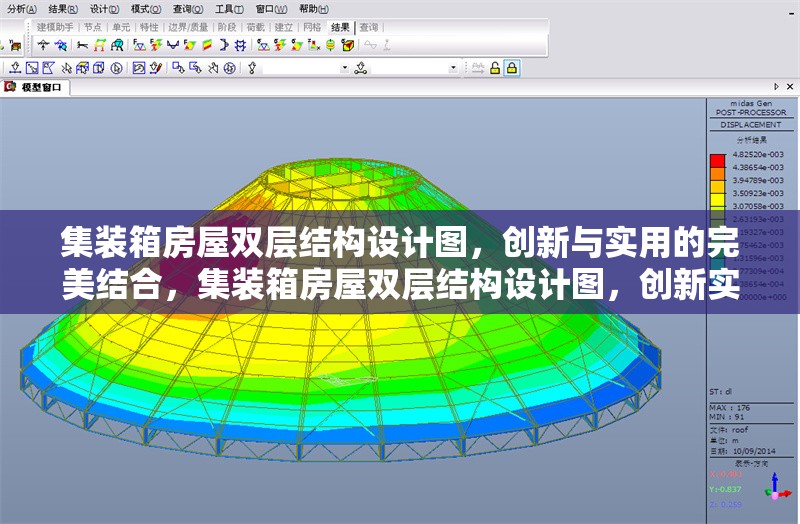Image resolution: width=800 pixels, height=524 pixels.
Task: Click the red-green stress contour square icon
Action: point(207,45)
